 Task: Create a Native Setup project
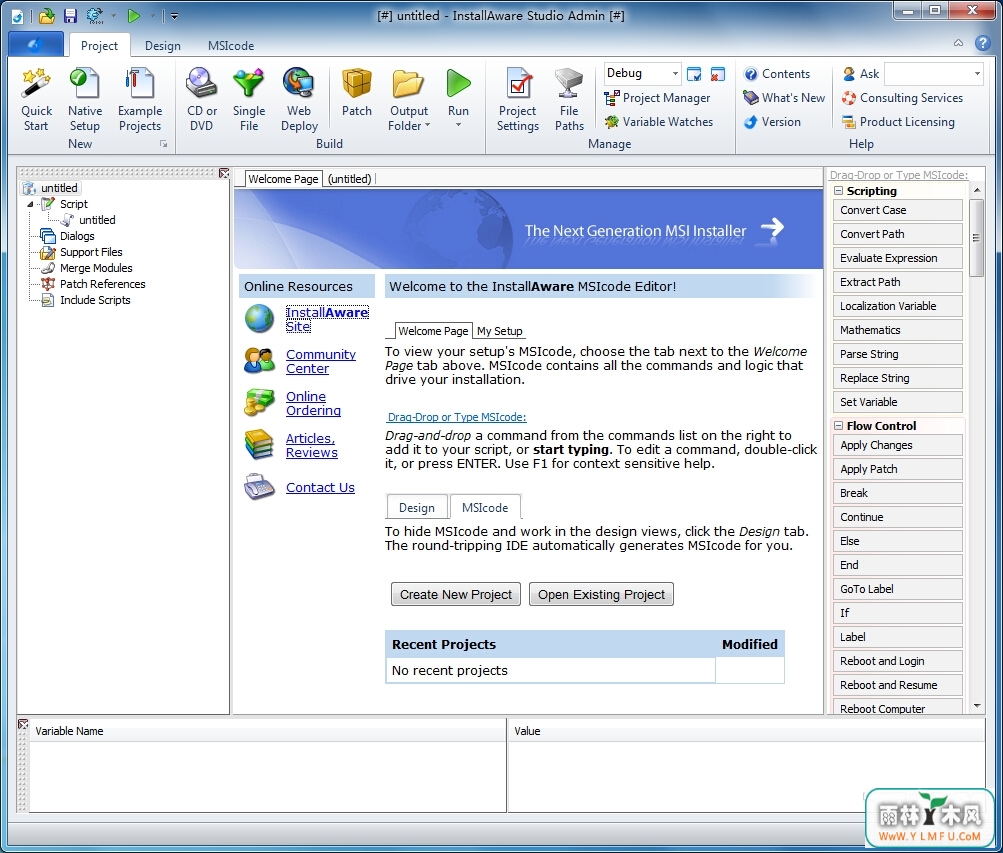coord(84,100)
